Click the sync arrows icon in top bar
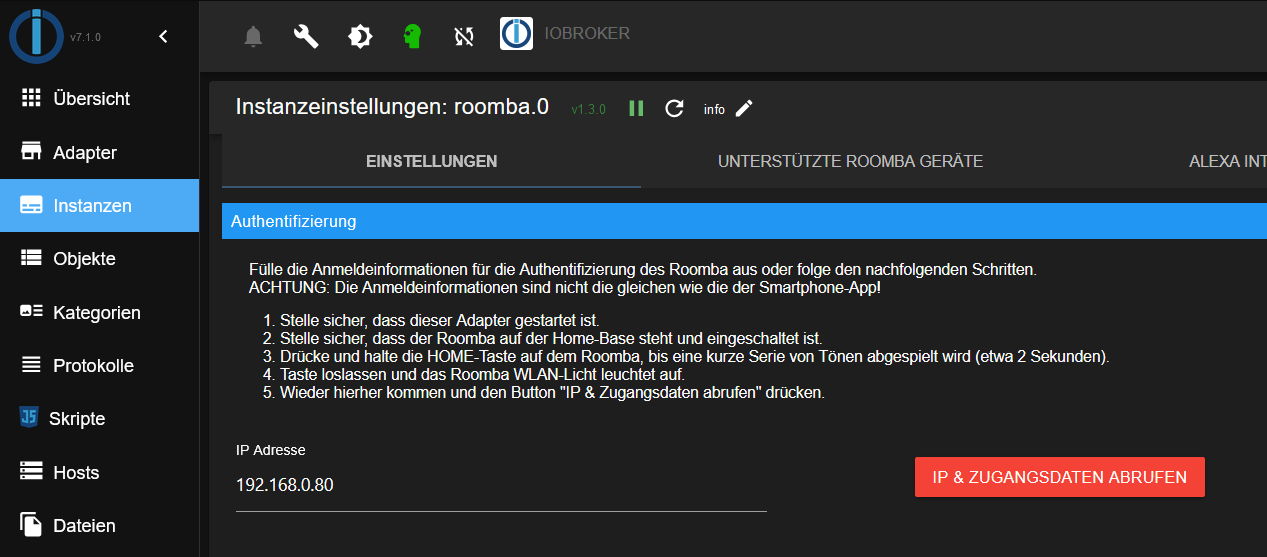Viewport: 1267px width, 557px height. pos(464,37)
